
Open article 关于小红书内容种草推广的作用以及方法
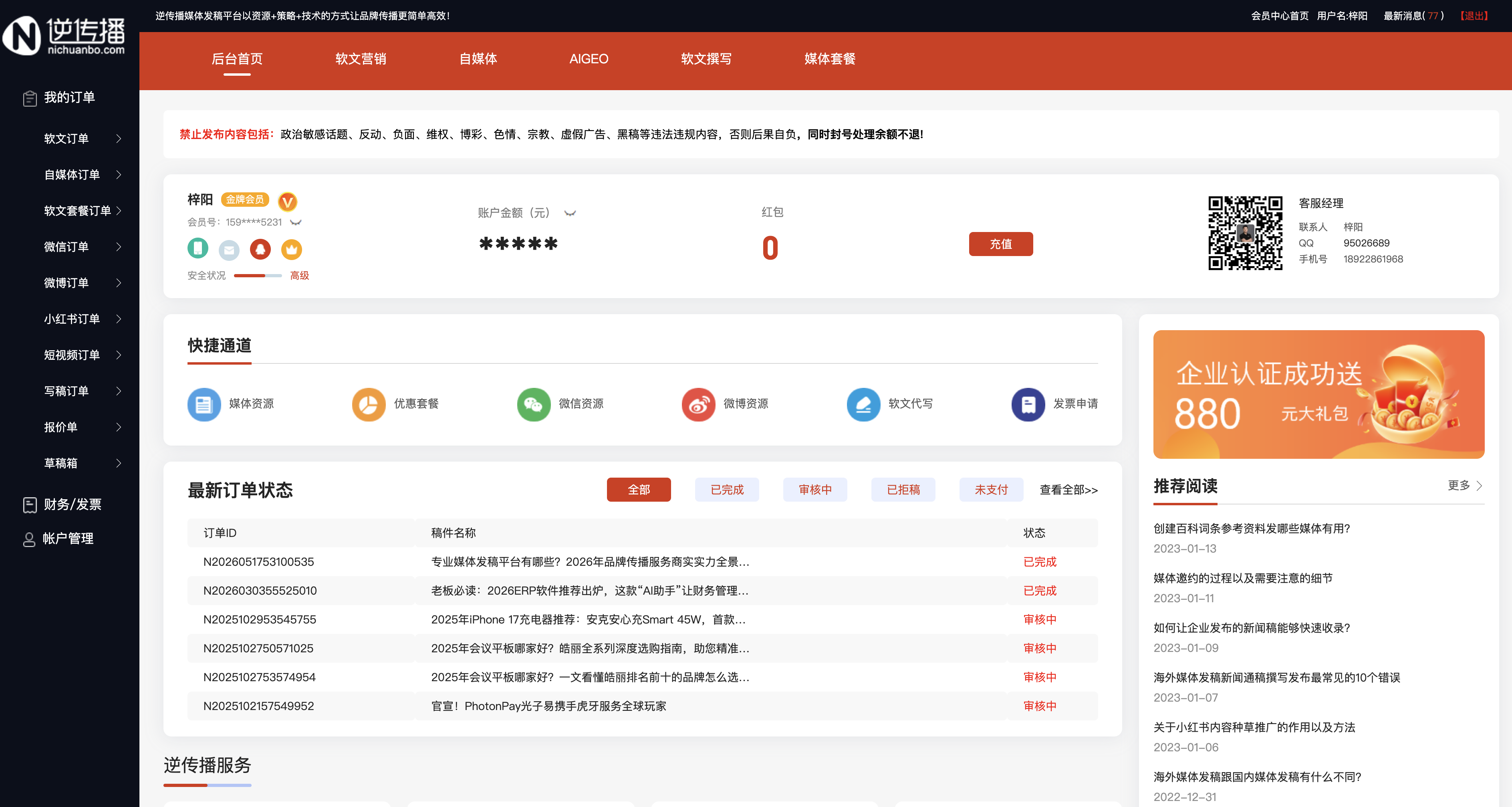point(1254,727)
